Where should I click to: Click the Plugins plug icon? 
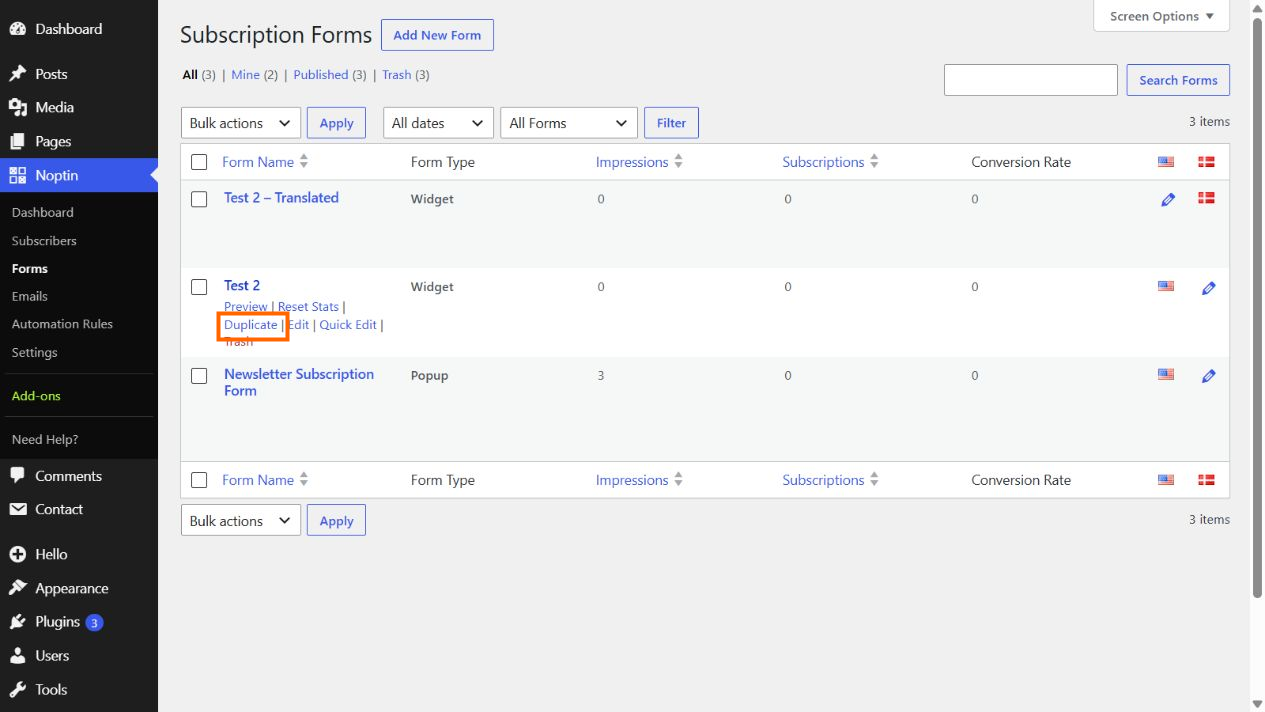(18, 622)
